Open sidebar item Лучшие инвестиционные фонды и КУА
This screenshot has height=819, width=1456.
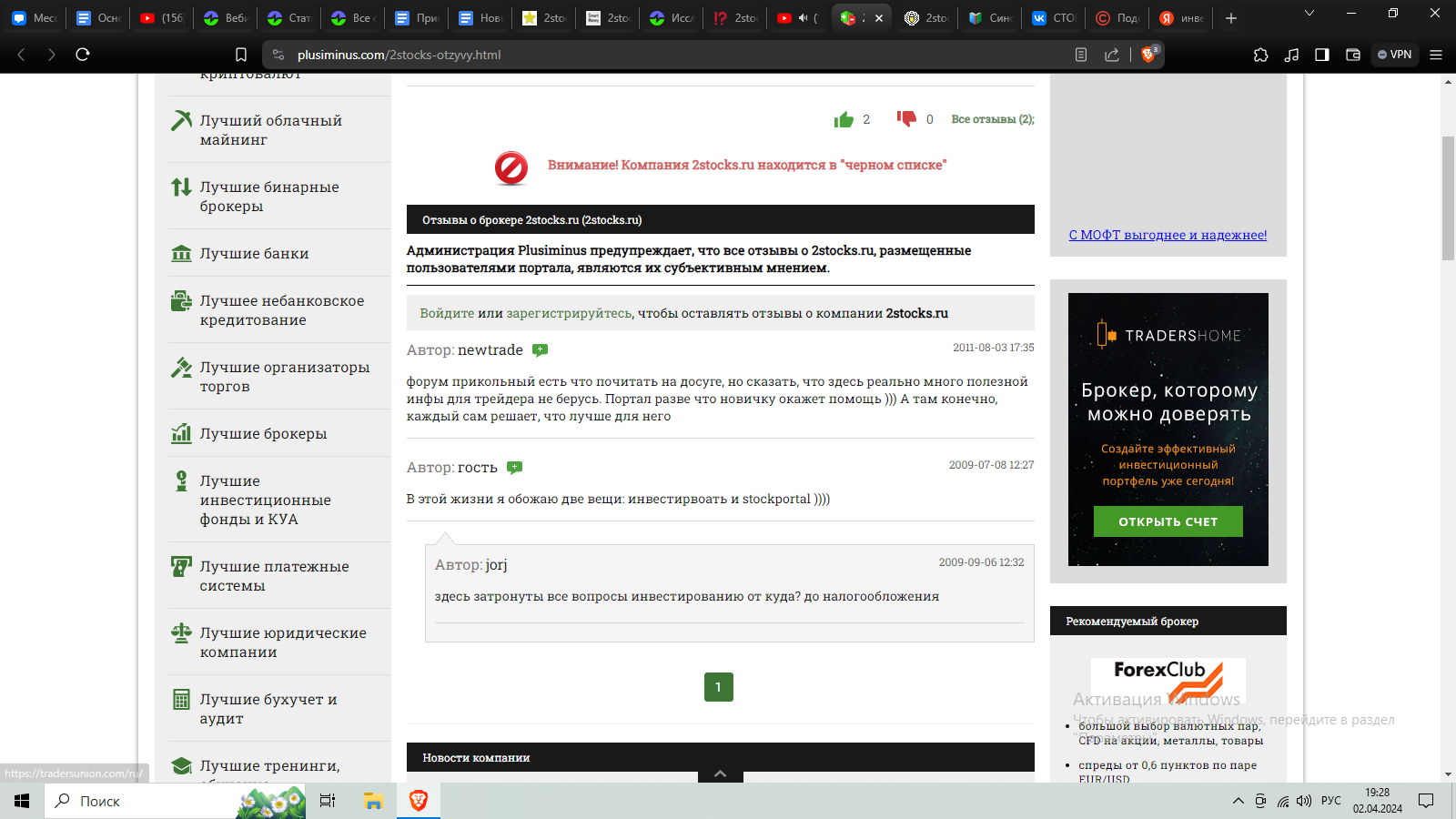point(280,500)
